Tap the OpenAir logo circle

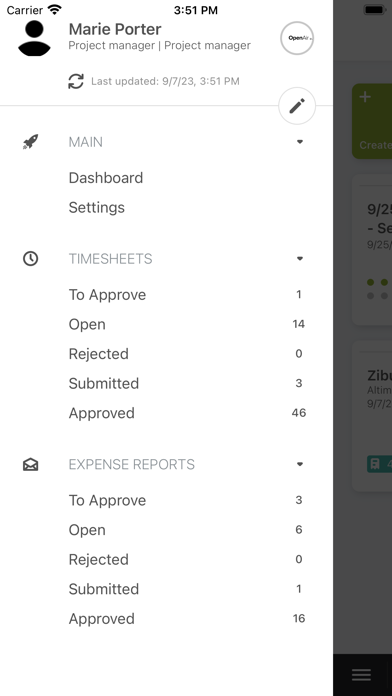(x=297, y=38)
